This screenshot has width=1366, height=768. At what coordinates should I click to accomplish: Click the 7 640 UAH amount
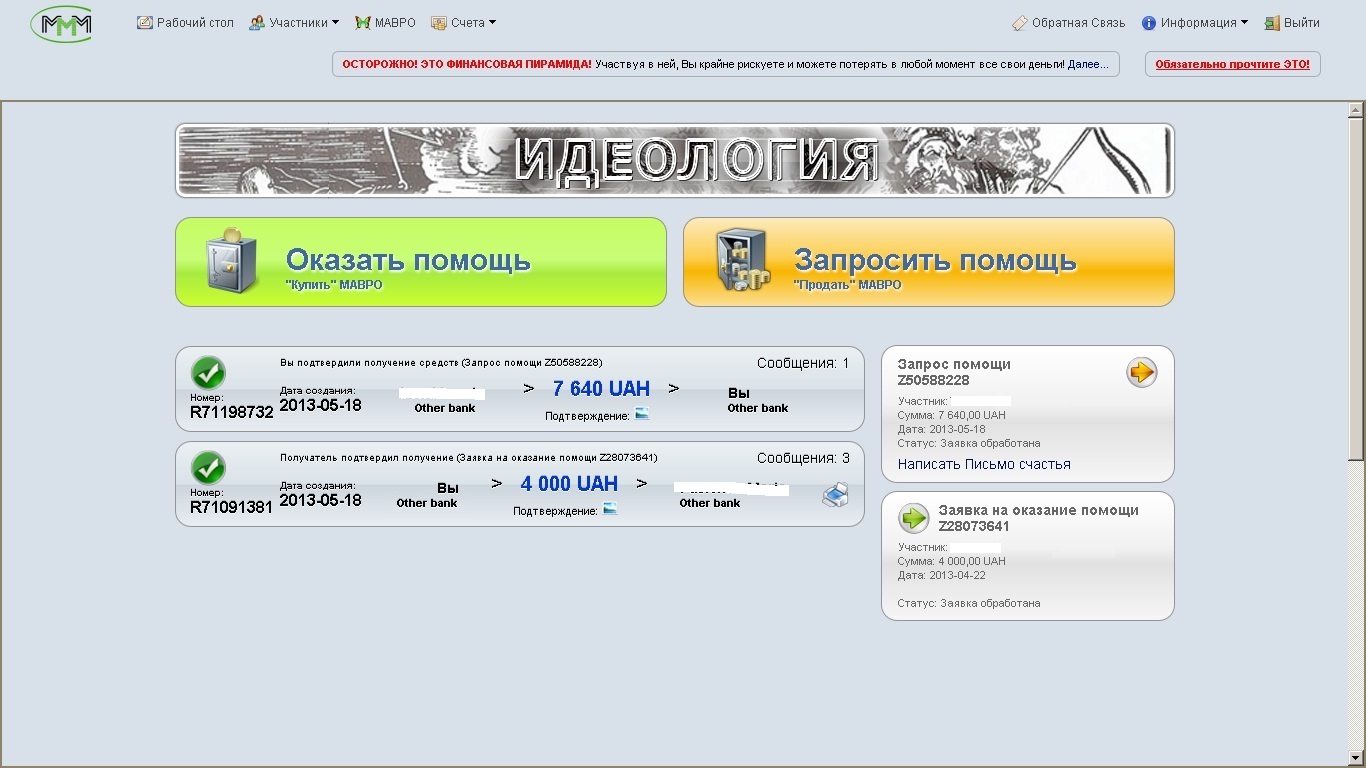tap(601, 389)
